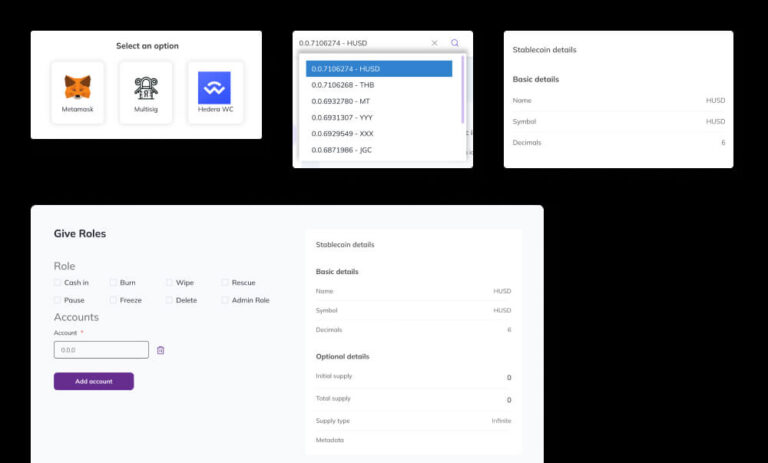Select the 0.0.7106268 - THB option
The image size is (768, 463).
click(x=379, y=85)
